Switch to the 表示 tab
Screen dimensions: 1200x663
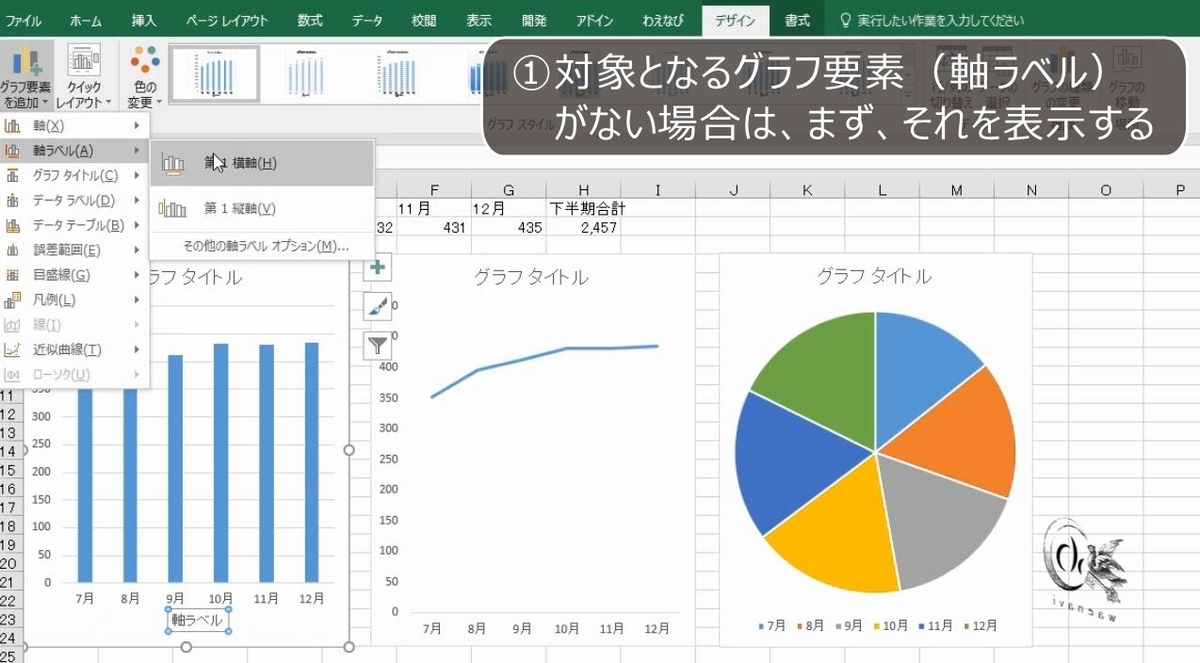479,20
